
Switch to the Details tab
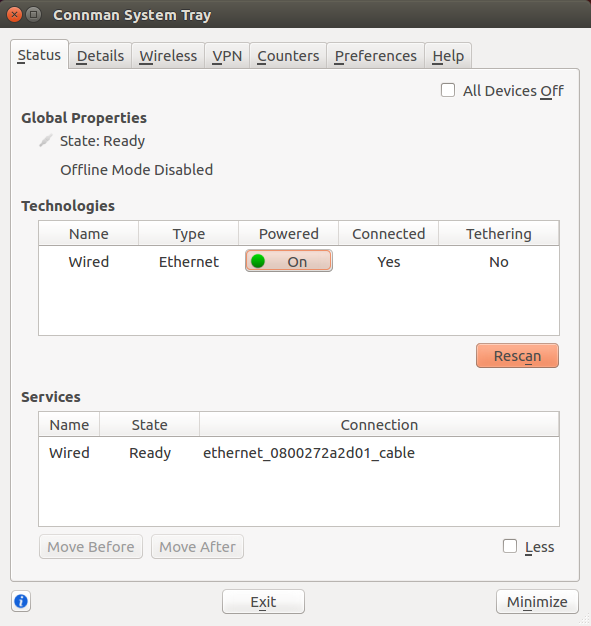(x=100, y=56)
